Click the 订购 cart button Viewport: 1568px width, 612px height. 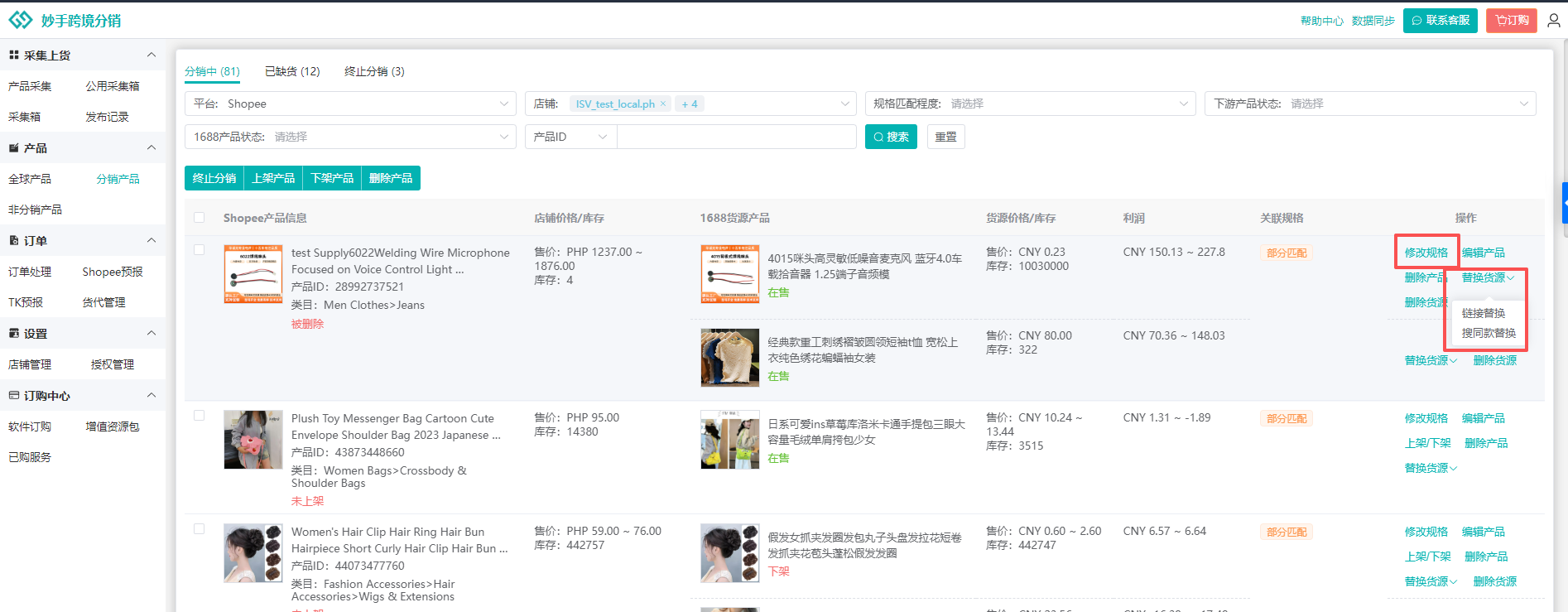coord(1511,21)
